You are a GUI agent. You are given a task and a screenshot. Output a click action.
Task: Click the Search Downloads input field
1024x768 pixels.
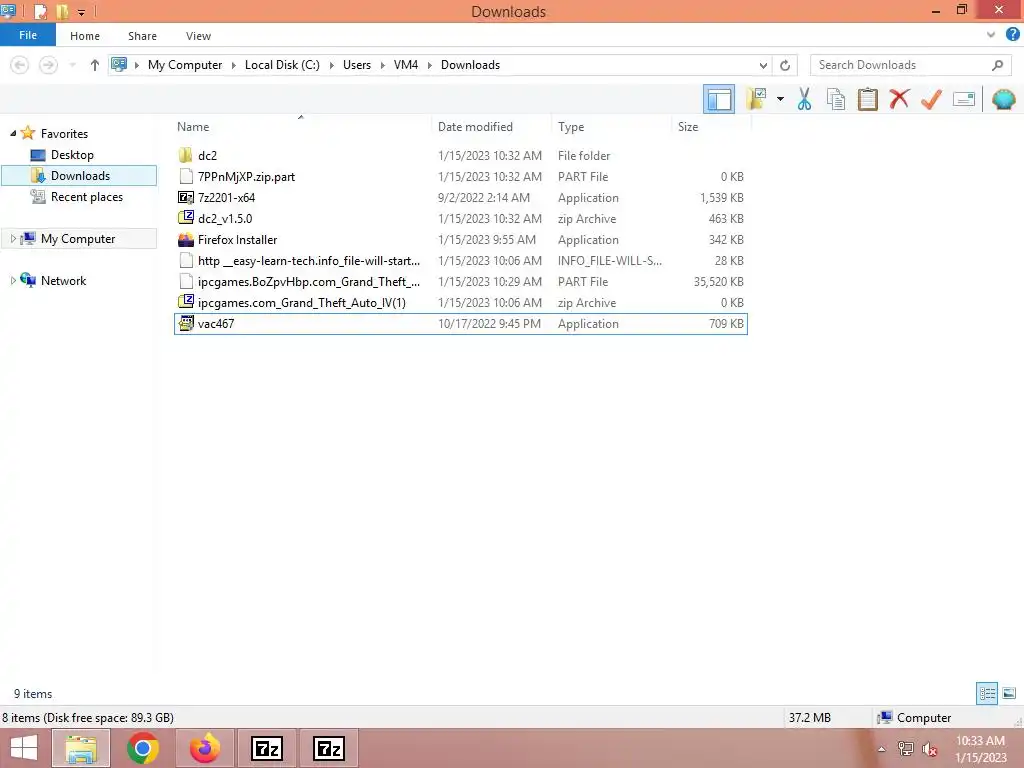coord(901,65)
